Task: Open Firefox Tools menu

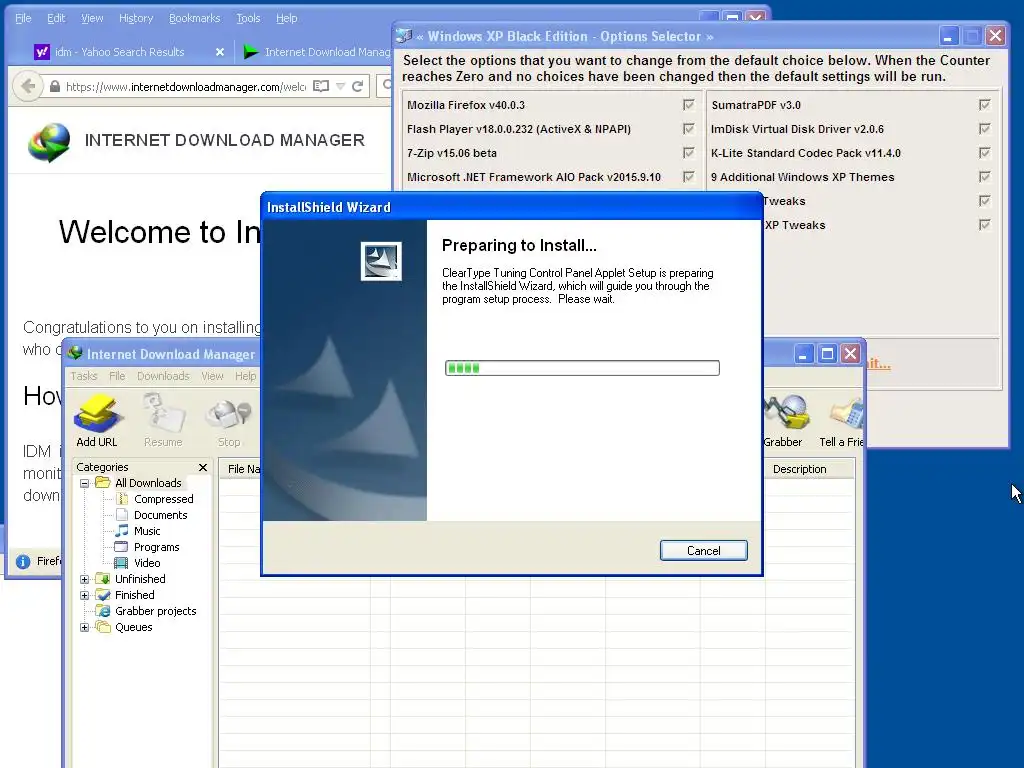Action: tap(248, 18)
